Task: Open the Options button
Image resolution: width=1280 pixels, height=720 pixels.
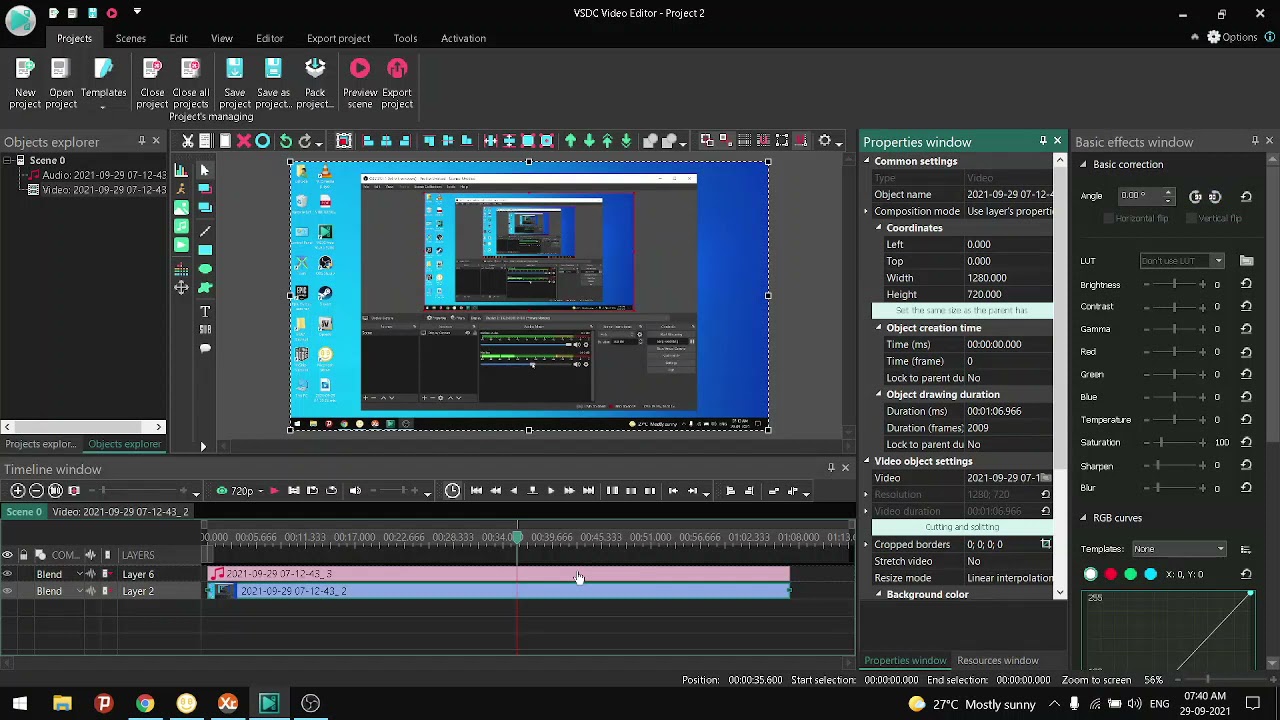Action: (1231, 37)
